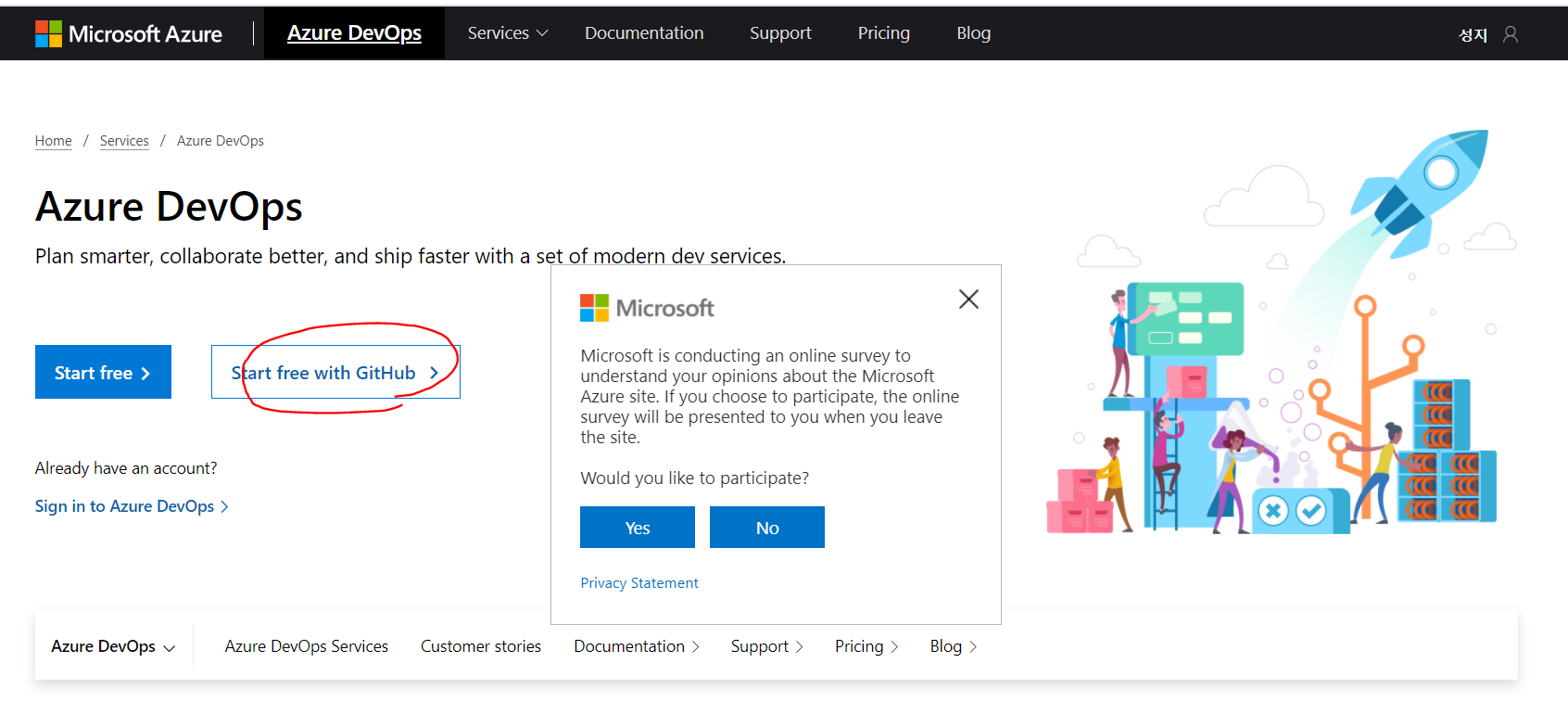The image size is (1568, 714).
Task: Click the Microsoft Azure logo
Action: (129, 33)
